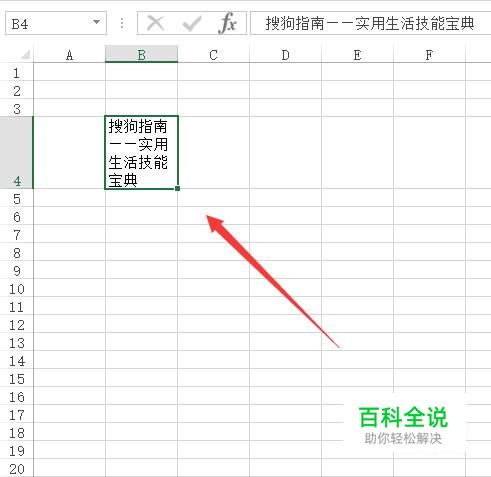Select row 5 header

pos(17,198)
